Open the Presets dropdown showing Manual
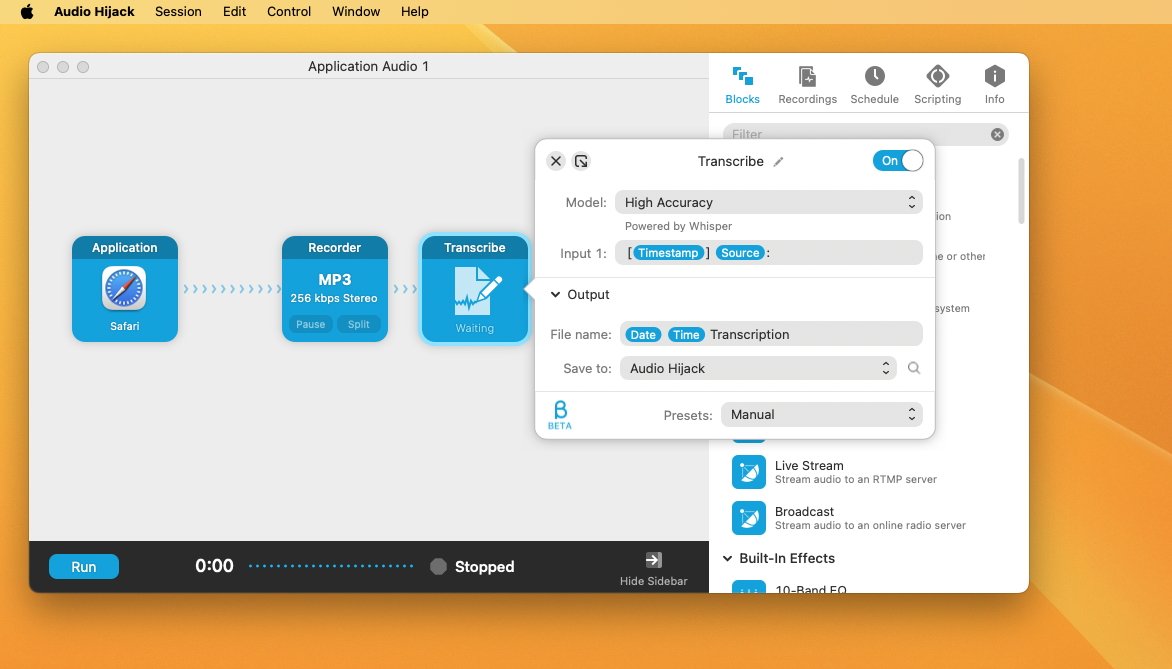 click(x=821, y=414)
